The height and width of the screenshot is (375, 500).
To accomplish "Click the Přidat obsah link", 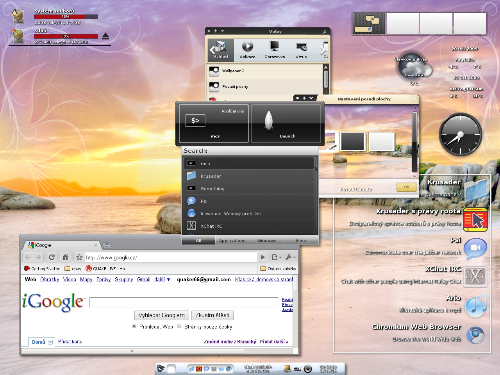I will (273, 341).
